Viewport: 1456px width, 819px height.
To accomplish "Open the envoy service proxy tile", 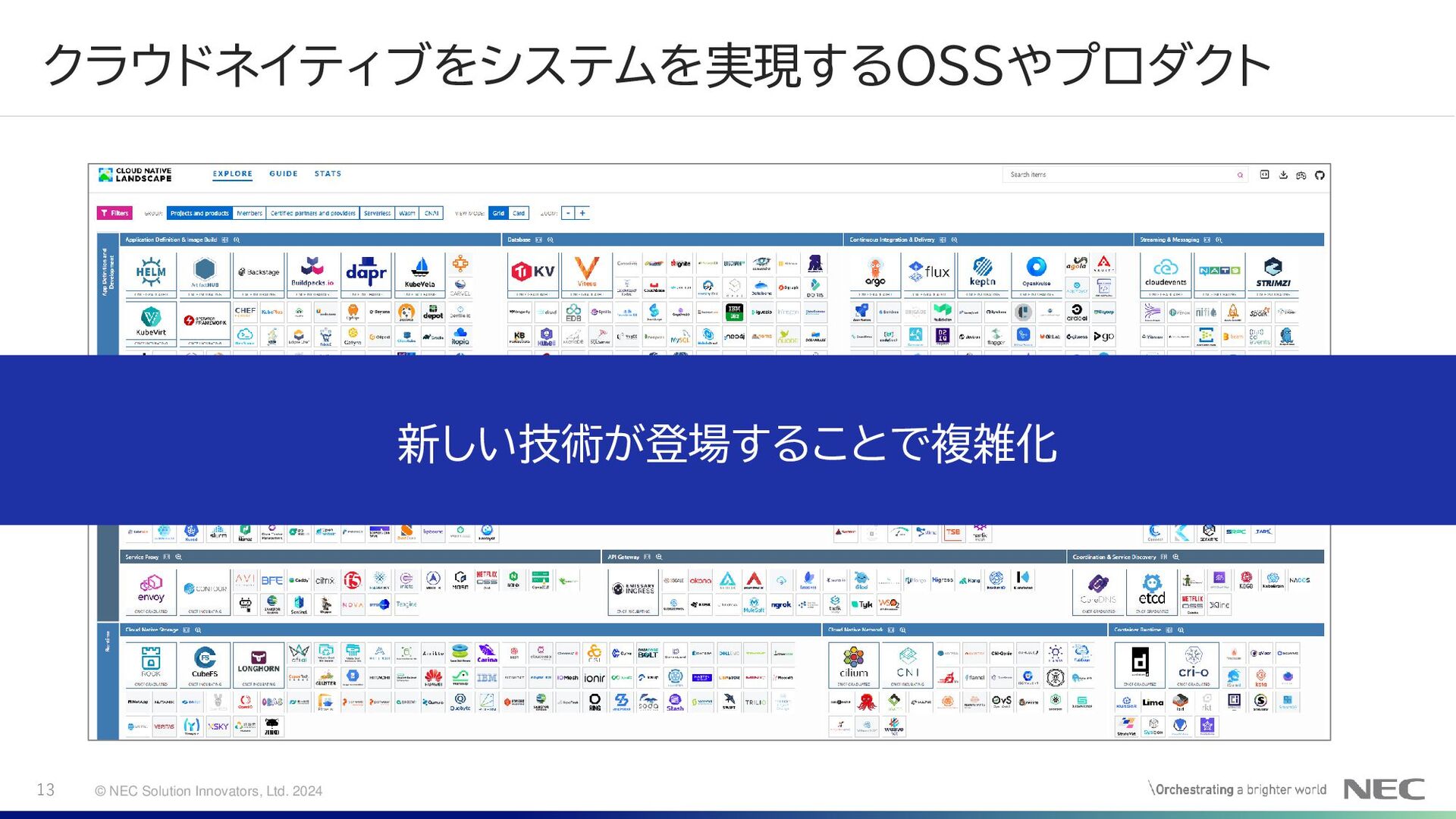I will 151,591.
